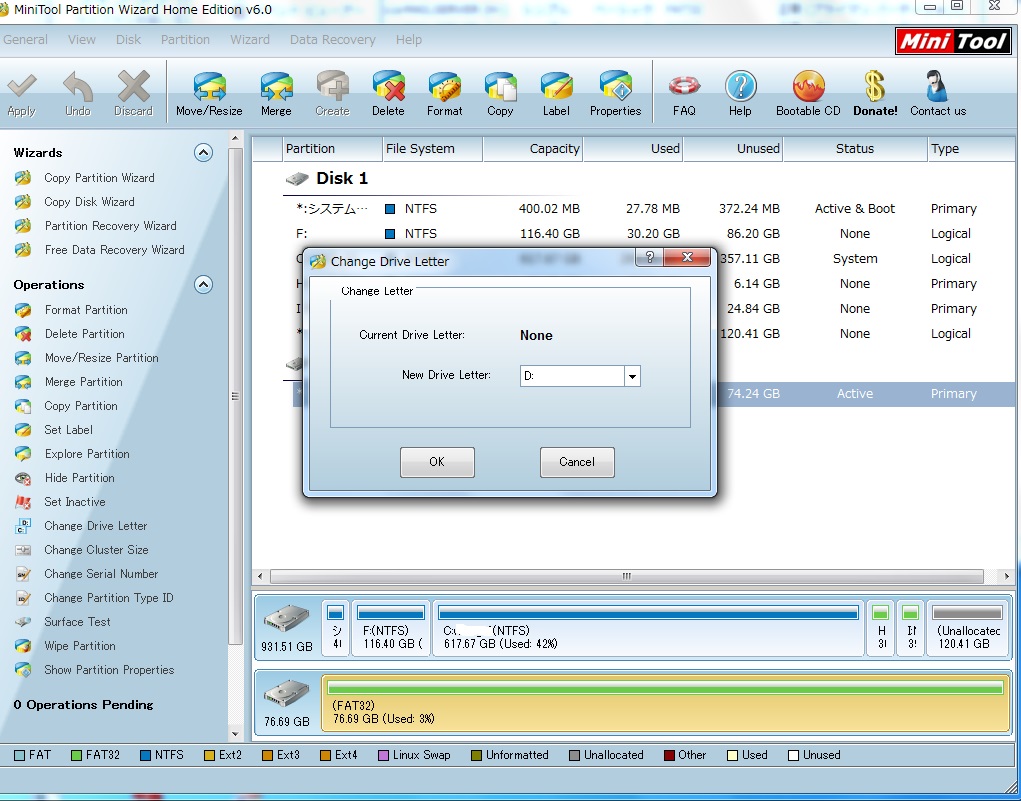Click the Explore Partition sidebar icon

[x=23, y=454]
